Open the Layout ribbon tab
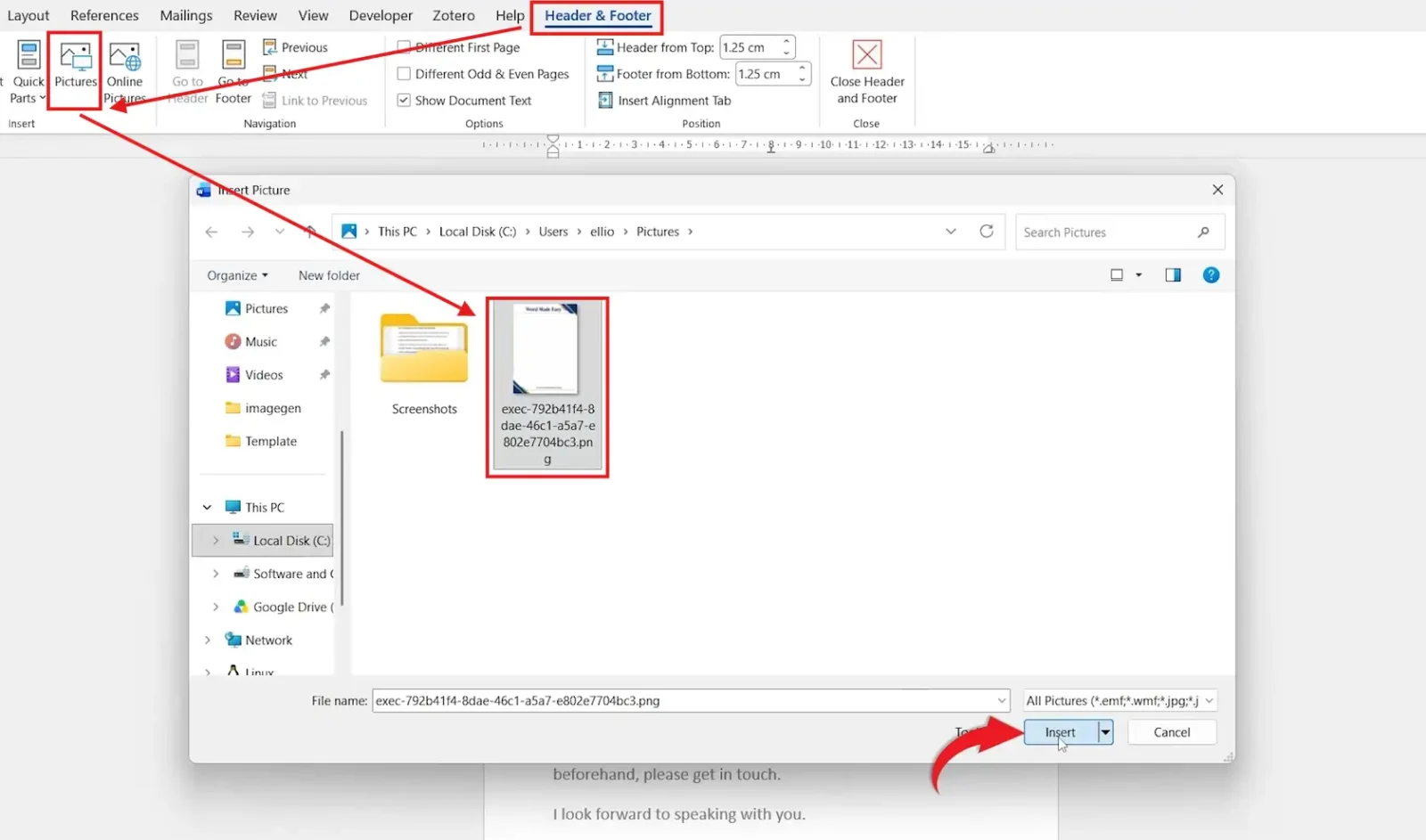The height and width of the screenshot is (840, 1426). tap(29, 15)
